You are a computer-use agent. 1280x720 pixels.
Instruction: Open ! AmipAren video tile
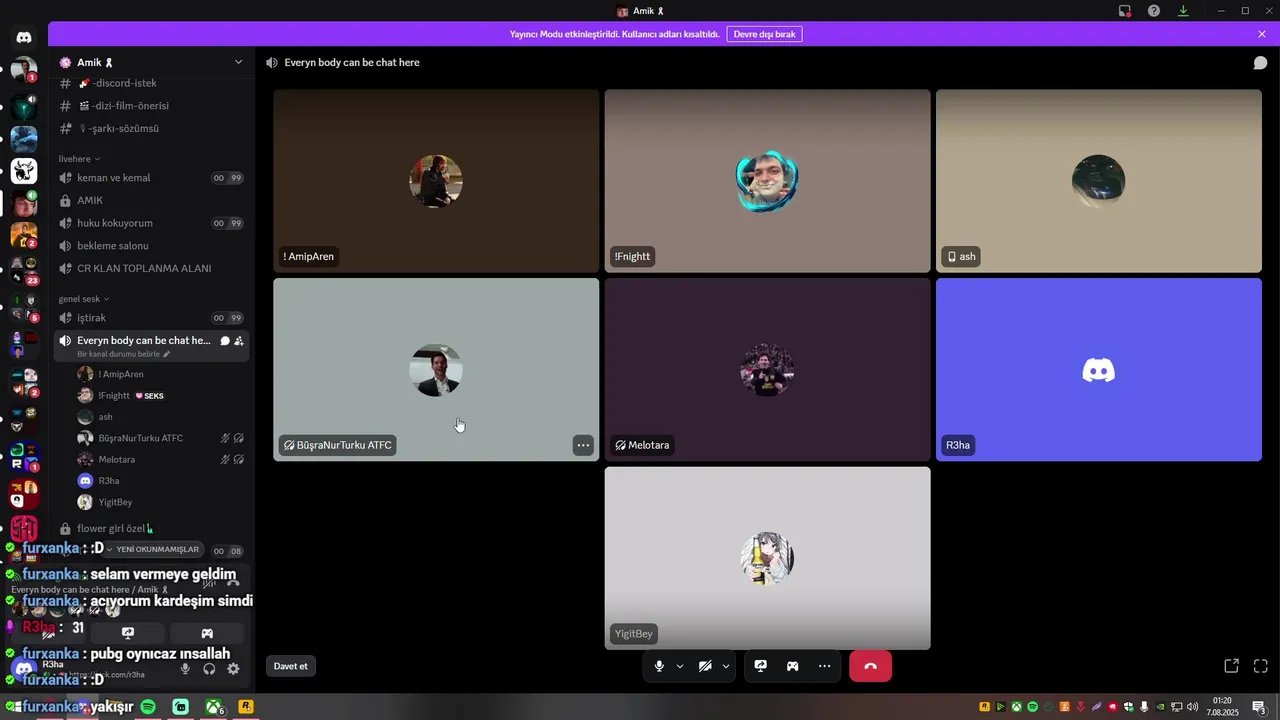[436, 181]
